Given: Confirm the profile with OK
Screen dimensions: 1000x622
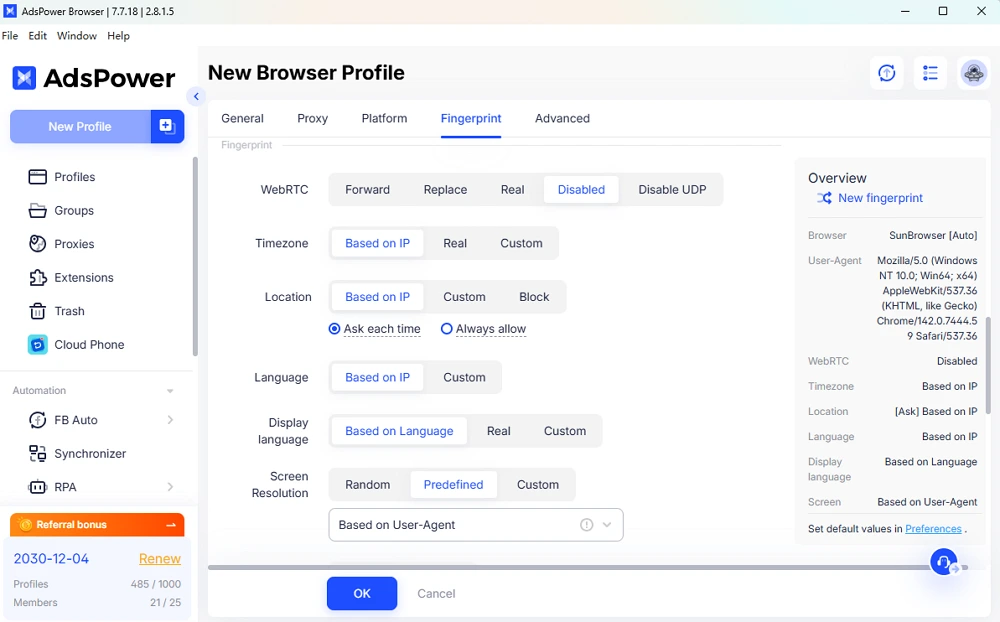Looking at the screenshot, I should click(x=361, y=593).
